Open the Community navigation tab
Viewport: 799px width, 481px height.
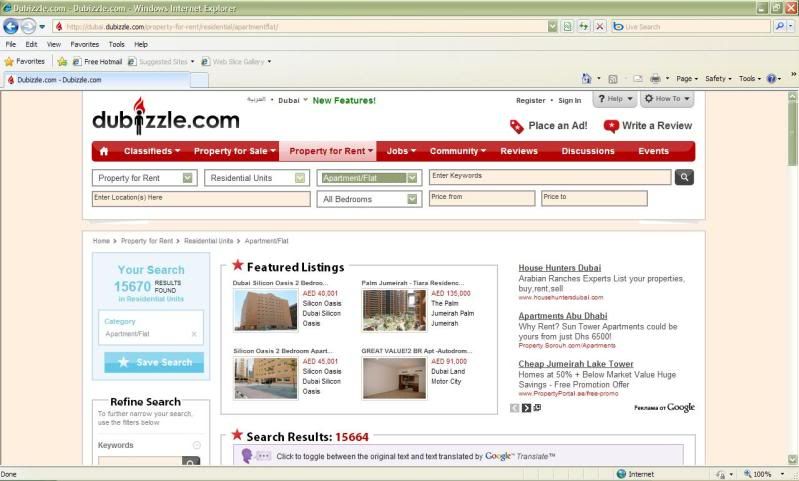click(458, 151)
